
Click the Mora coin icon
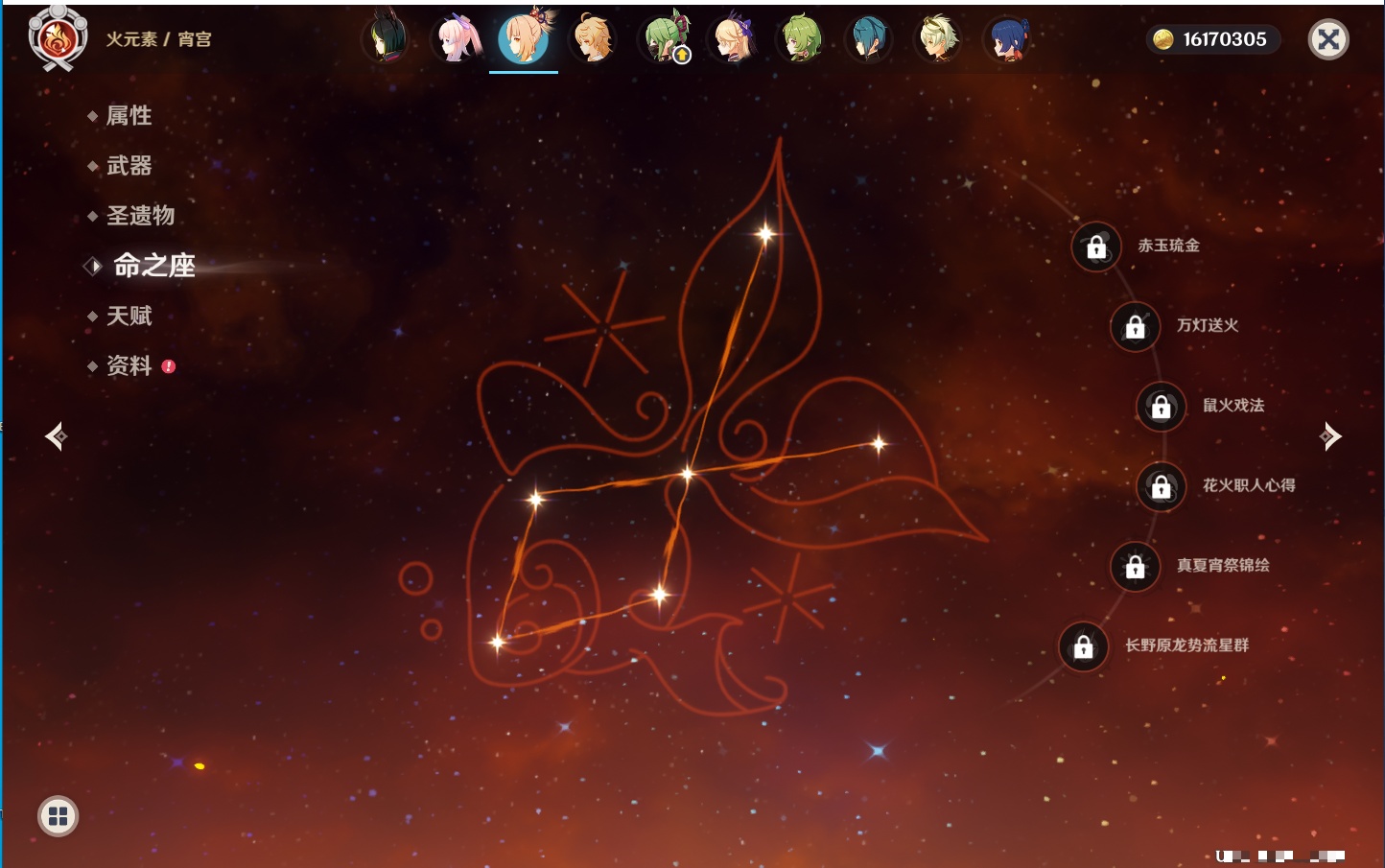click(x=1163, y=39)
